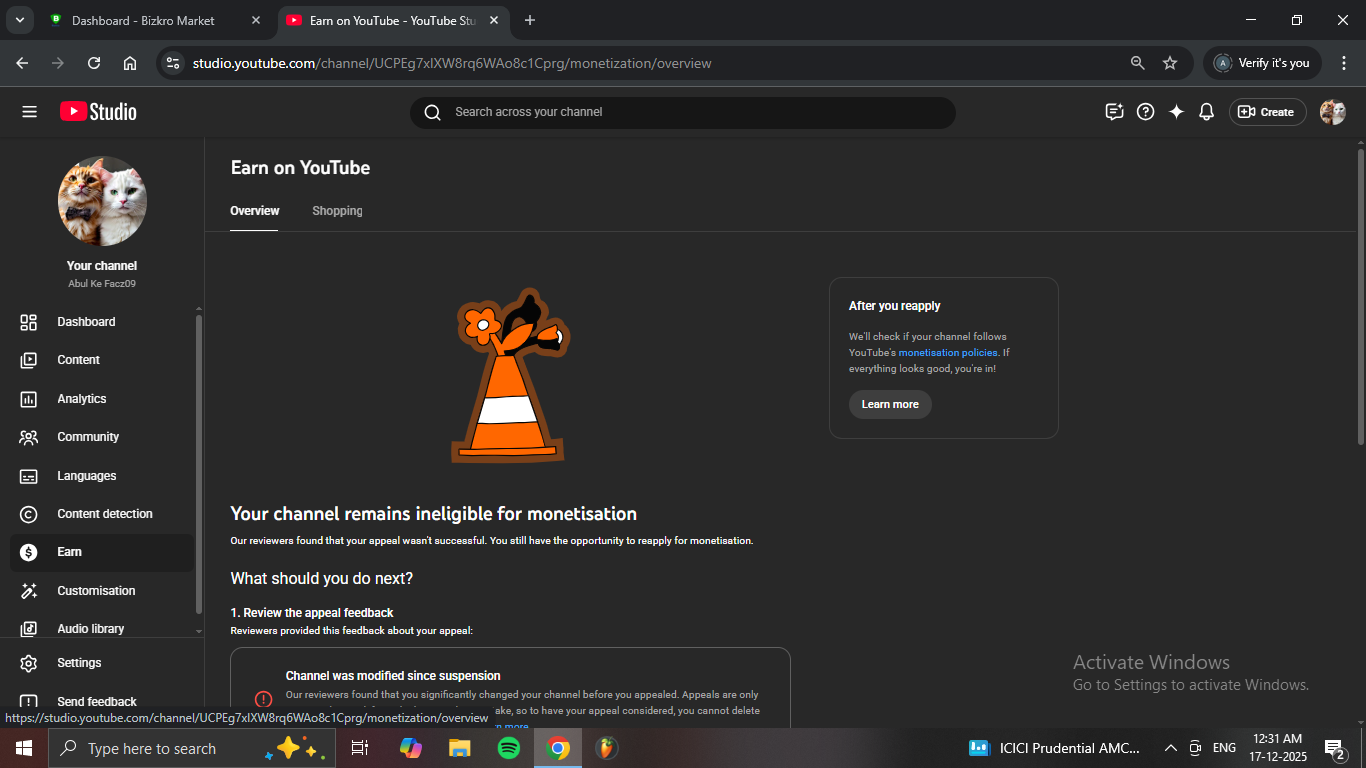Screen dimensions: 1366x768
Task: Open the monetisation policies link
Action: point(947,353)
